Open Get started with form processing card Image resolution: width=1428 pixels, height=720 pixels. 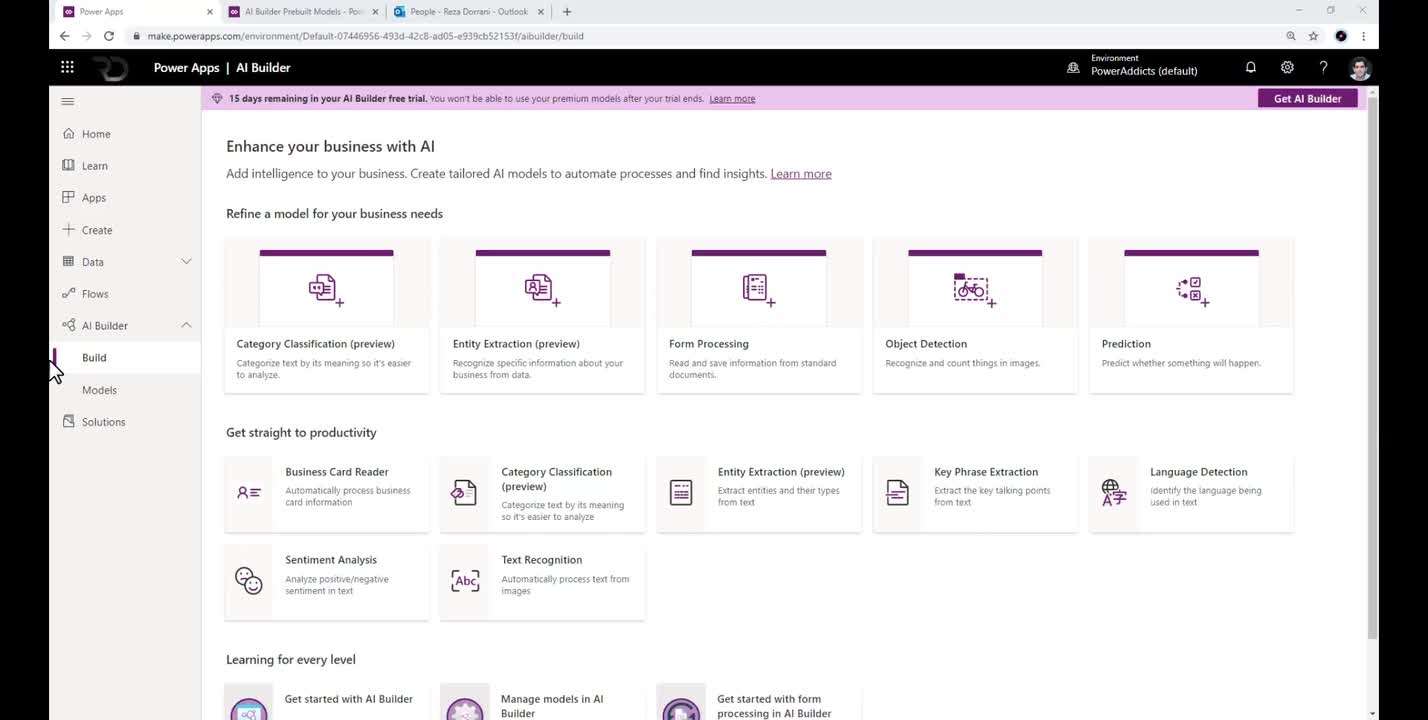758,702
